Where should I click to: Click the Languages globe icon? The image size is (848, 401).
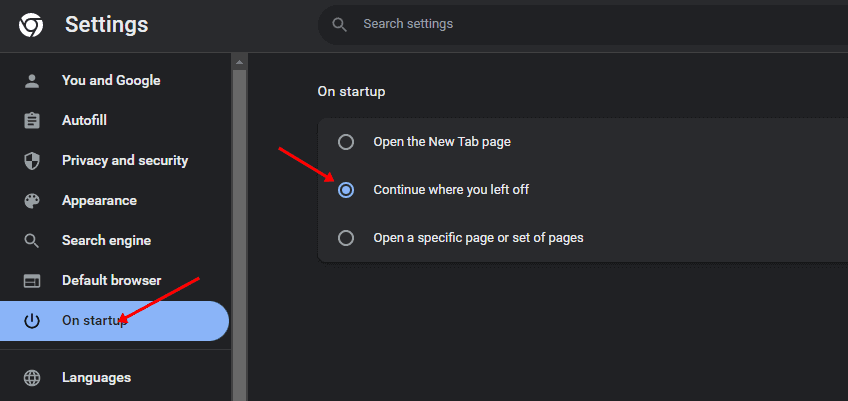(32, 378)
